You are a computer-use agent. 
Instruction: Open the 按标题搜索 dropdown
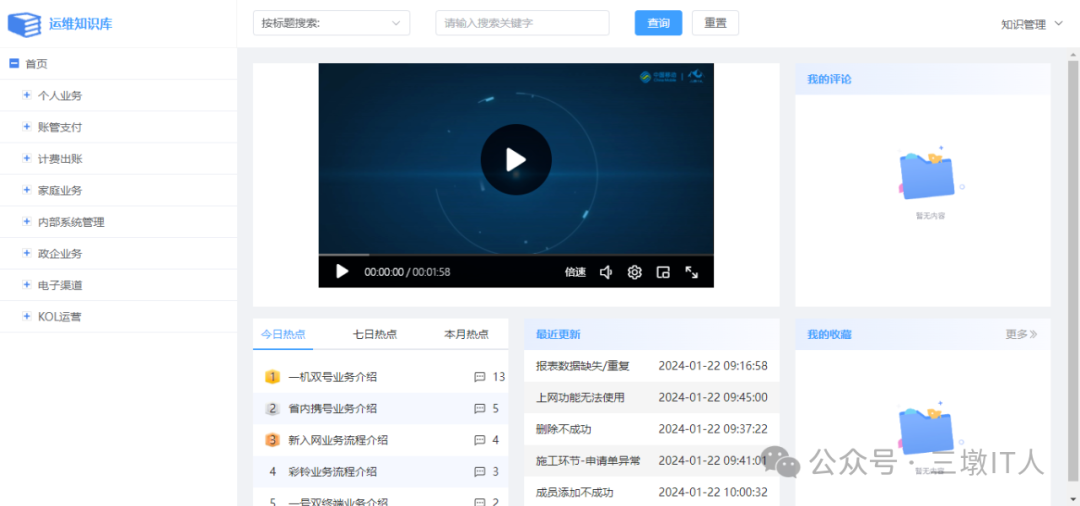click(331, 23)
